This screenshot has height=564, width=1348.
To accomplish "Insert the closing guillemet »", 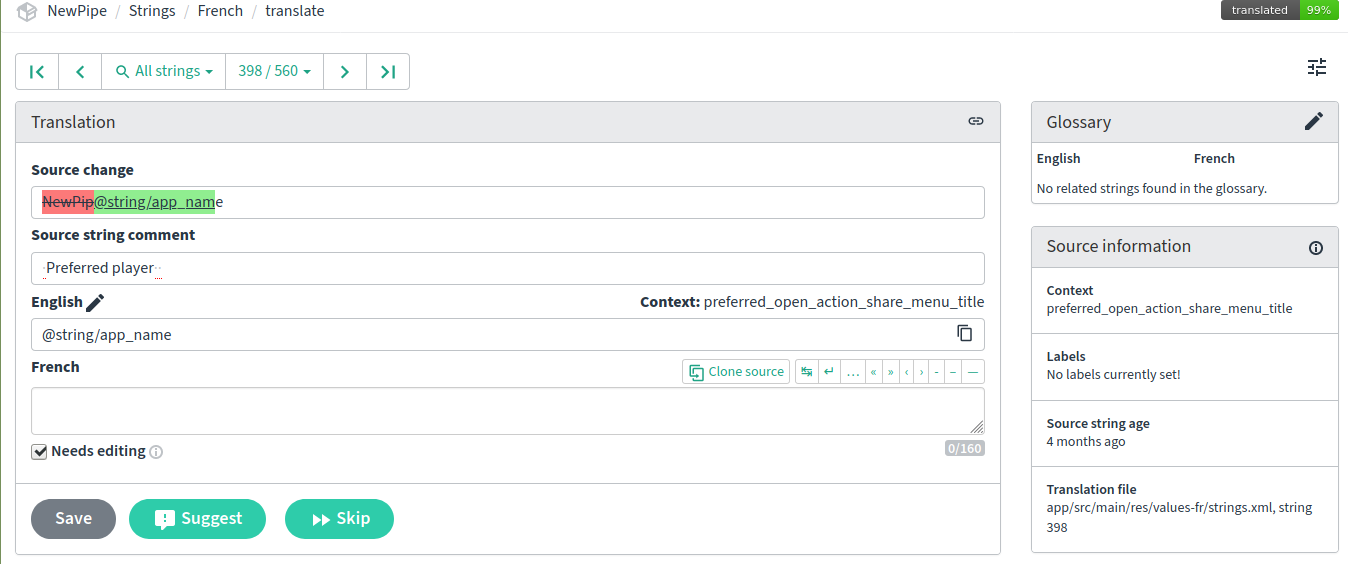I will 890,372.
